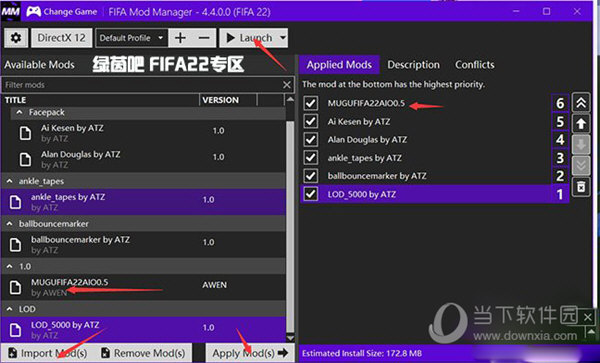Remove profile with the minus button
The width and height of the screenshot is (600, 363).
[204, 38]
